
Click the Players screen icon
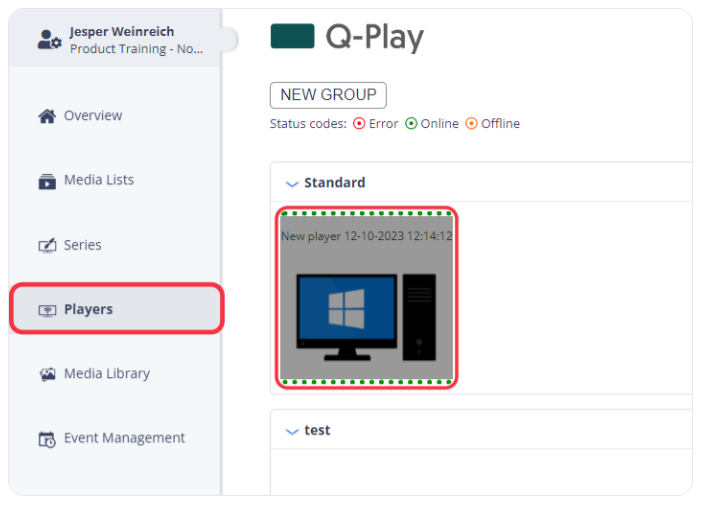47,310
